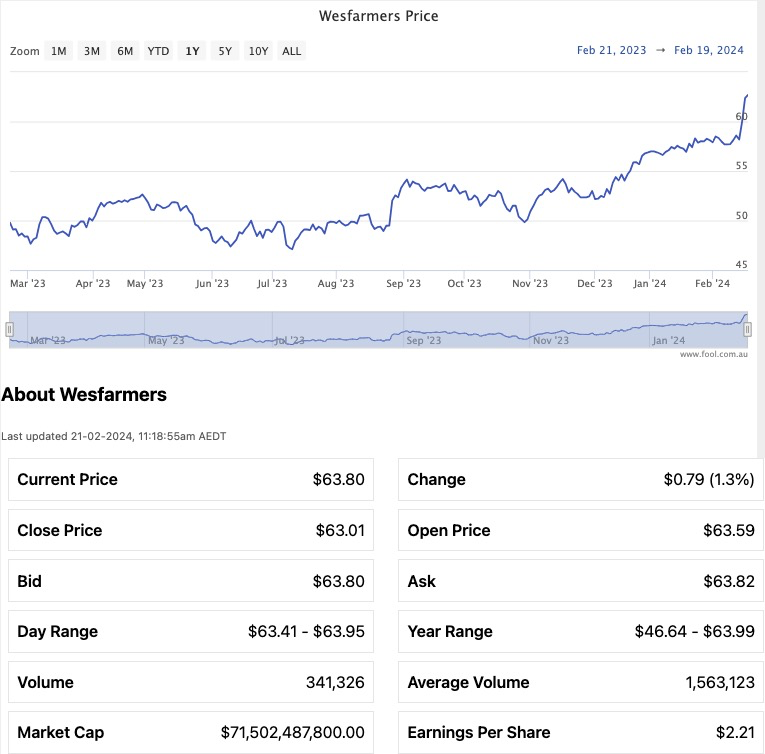Image resolution: width=765 pixels, height=754 pixels.
Task: Click the Wesfarmers Price chart title
Action: click(x=379, y=16)
